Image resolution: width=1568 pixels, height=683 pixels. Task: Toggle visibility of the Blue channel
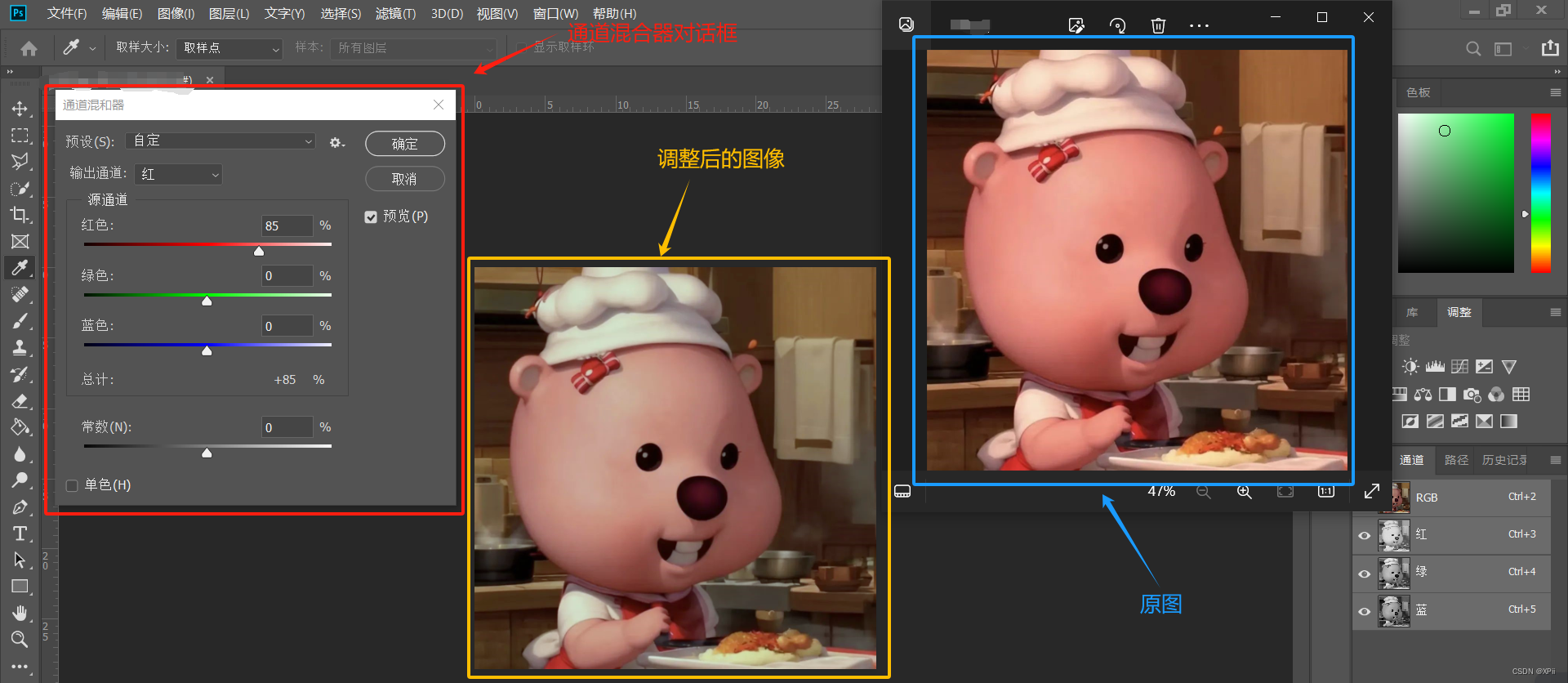tap(1364, 611)
